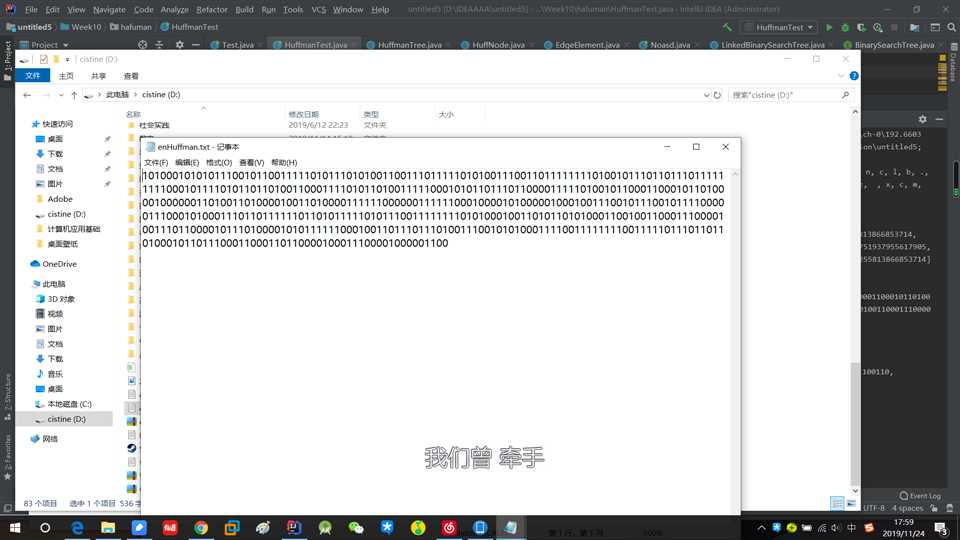This screenshot has width=960, height=540.
Task: Launch Microsoft Edge from taskbar
Action: tap(77, 527)
